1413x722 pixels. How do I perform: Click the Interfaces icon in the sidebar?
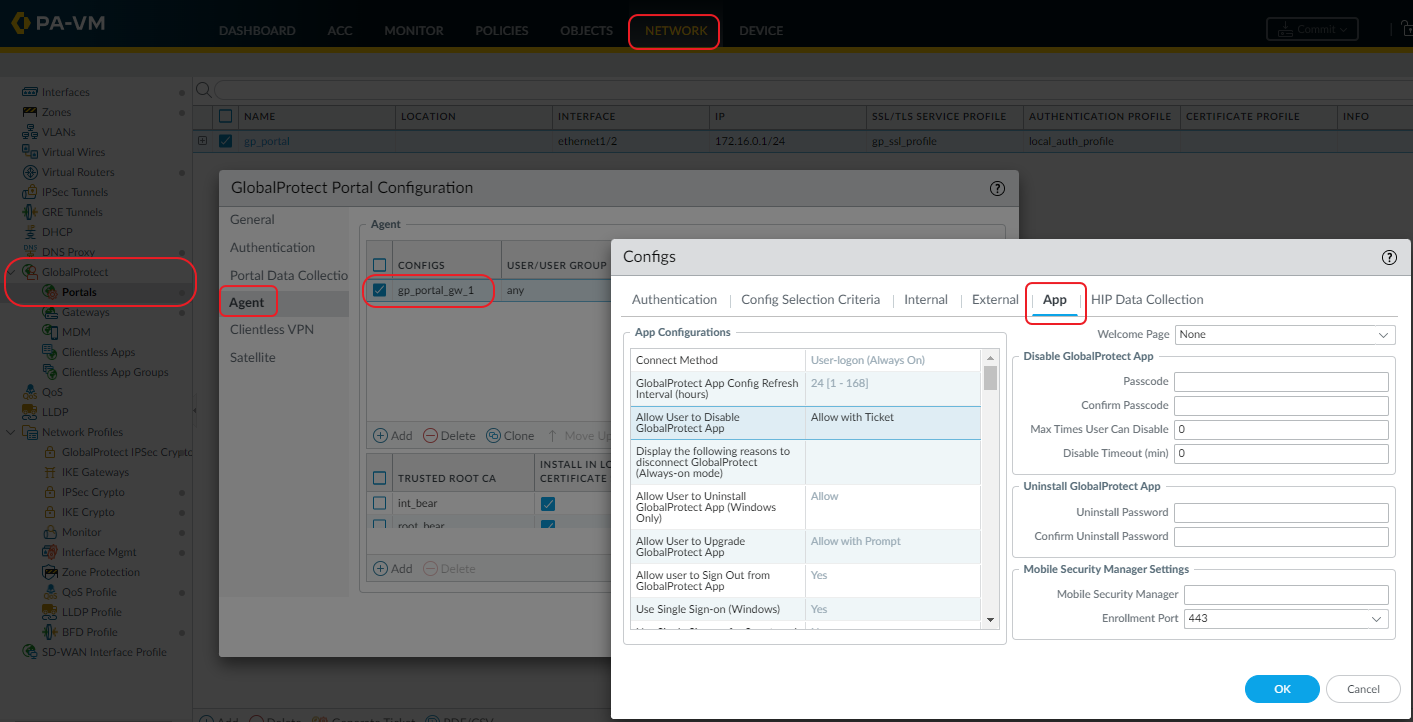30,92
